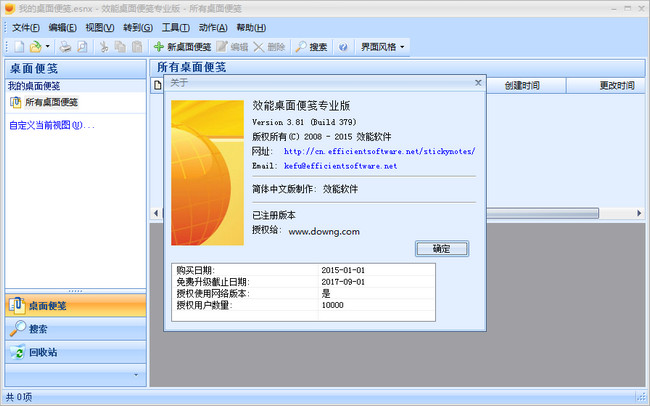Screen dimensions: 650x406
Task: Click the paste clipboard icon
Action: tap(137, 46)
